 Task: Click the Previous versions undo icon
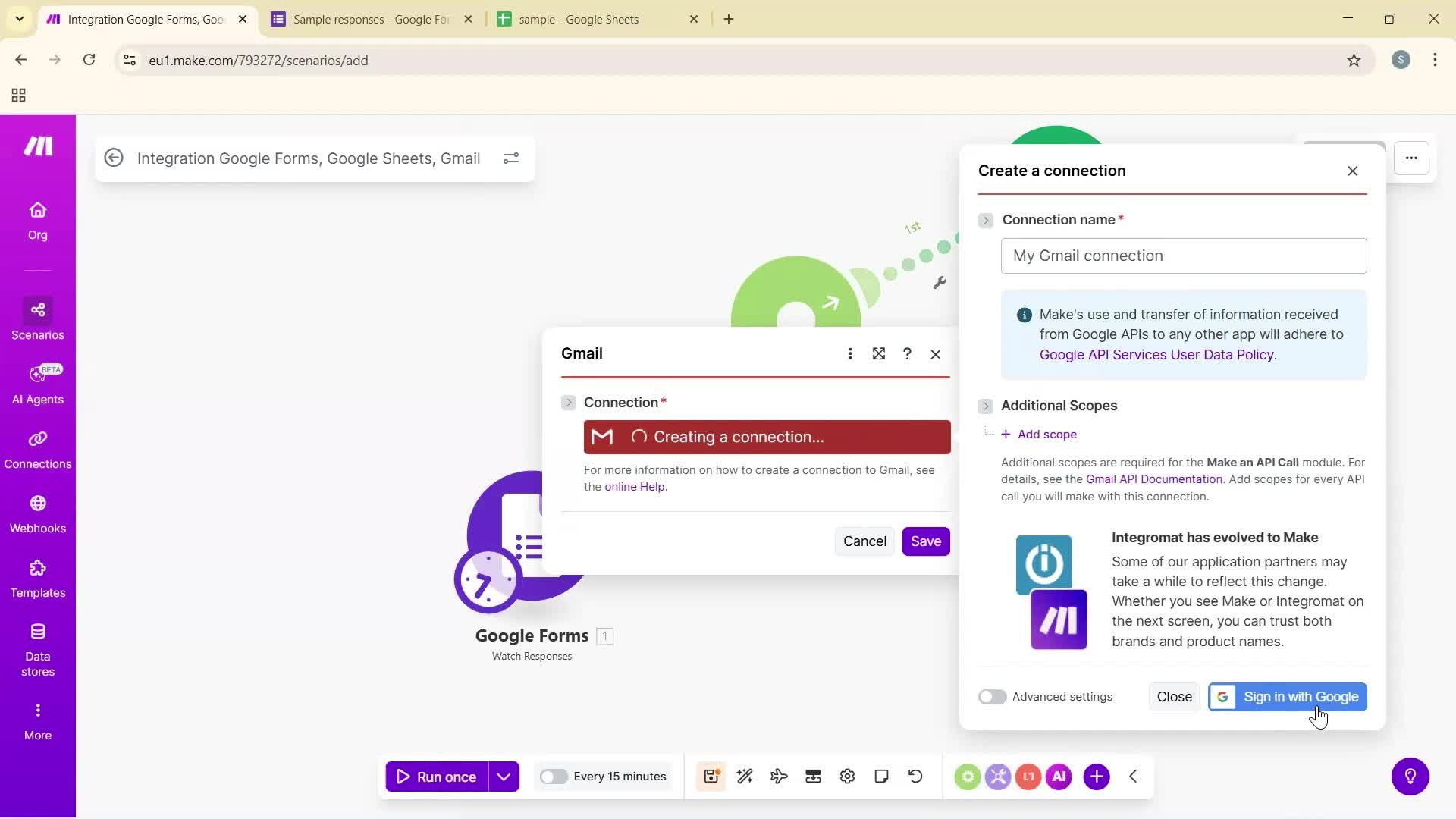(x=915, y=776)
